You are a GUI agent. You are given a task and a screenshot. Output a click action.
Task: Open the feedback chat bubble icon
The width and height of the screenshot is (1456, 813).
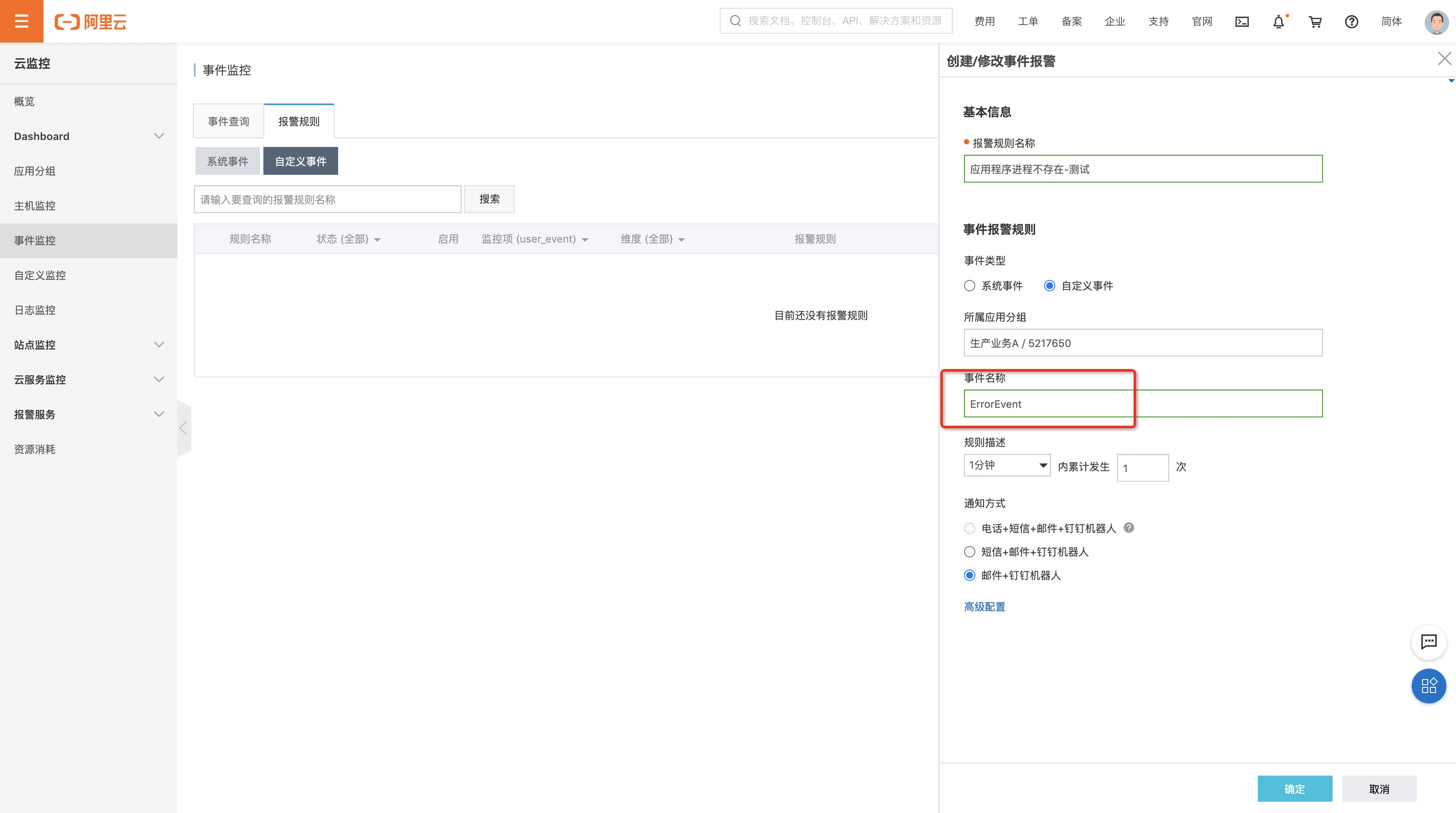tap(1428, 642)
